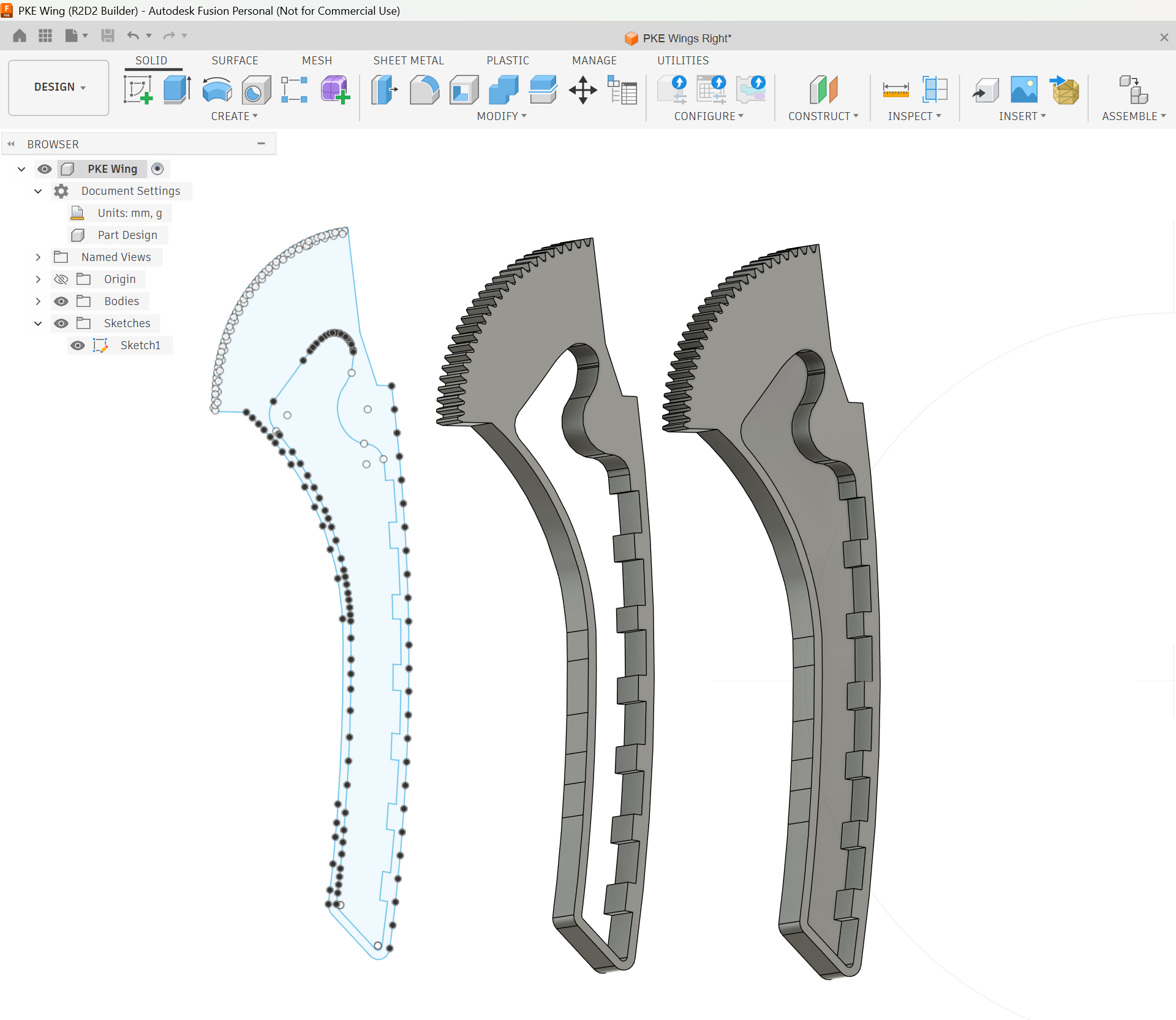Viewport: 1176px width, 1020px height.
Task: Open the CREATE dropdown menu
Action: (234, 116)
